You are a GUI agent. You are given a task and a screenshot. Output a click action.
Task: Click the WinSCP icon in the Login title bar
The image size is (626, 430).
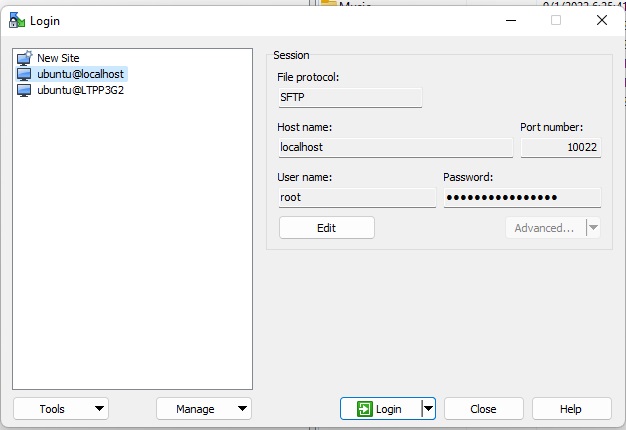pyautogui.click(x=17, y=20)
